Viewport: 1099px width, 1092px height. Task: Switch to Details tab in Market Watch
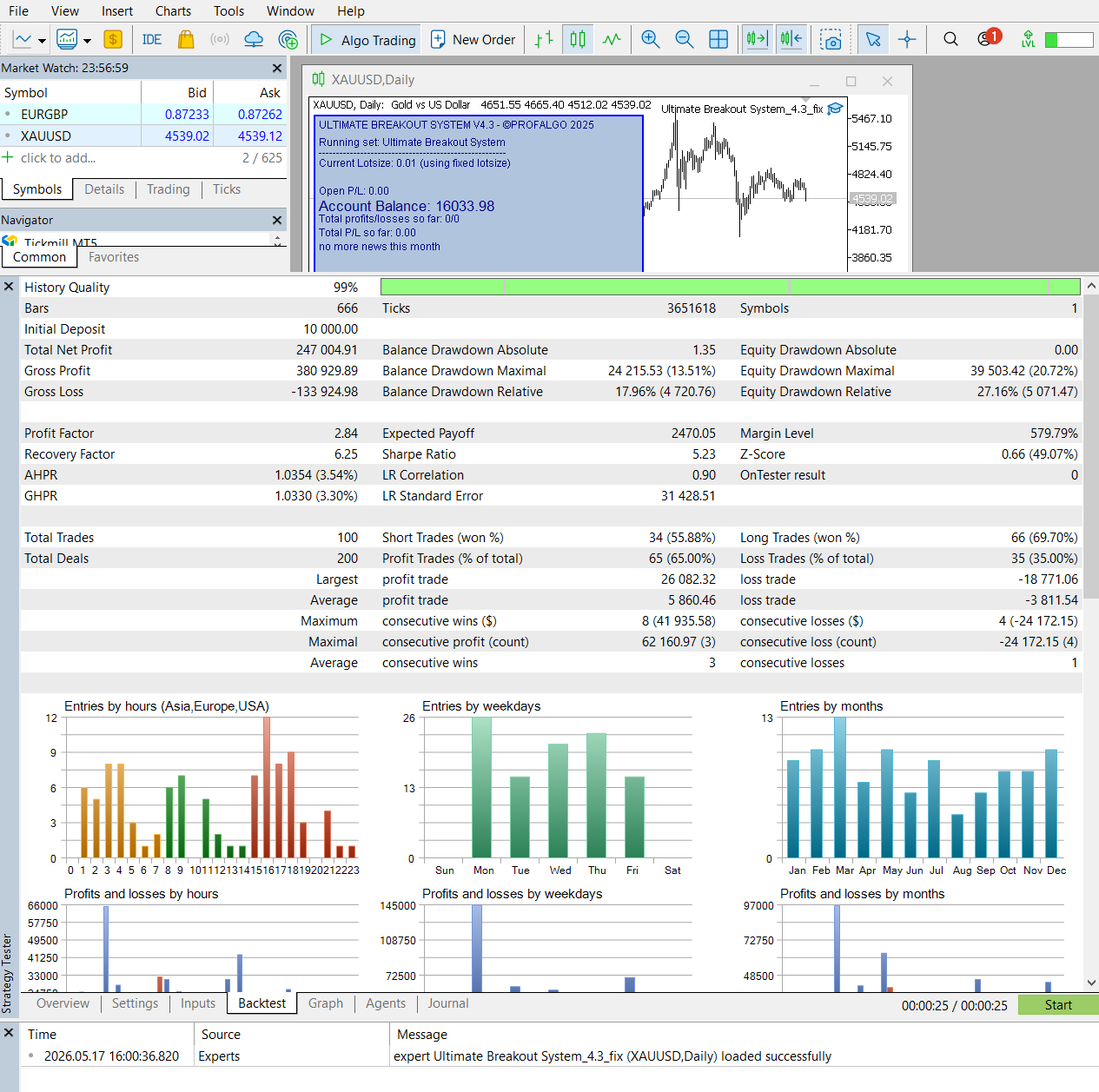(x=104, y=189)
